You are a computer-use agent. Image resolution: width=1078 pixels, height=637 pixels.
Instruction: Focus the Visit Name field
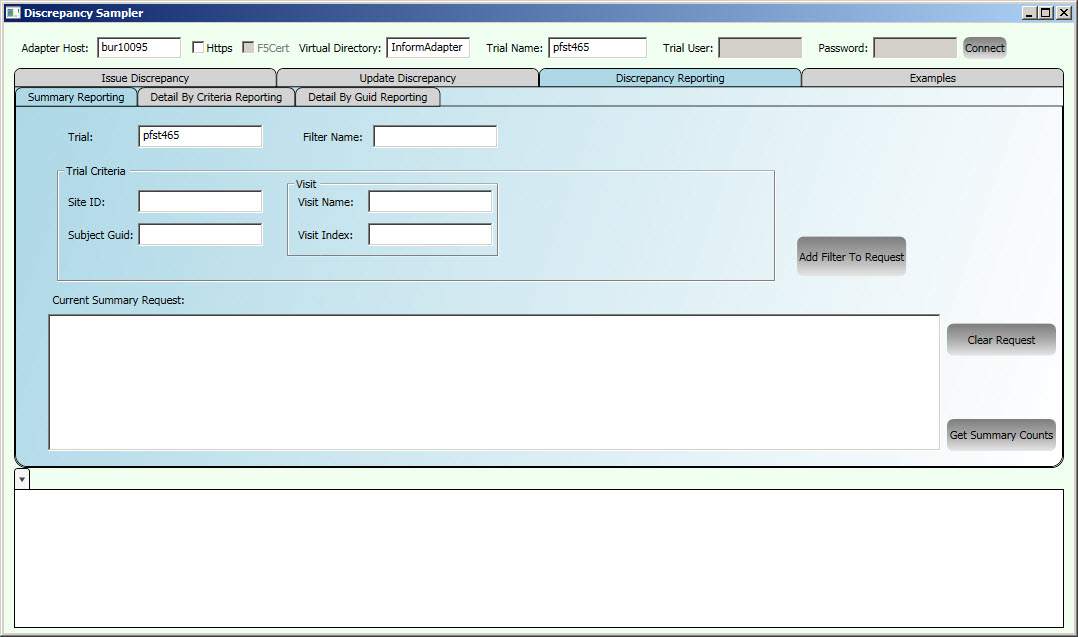430,201
